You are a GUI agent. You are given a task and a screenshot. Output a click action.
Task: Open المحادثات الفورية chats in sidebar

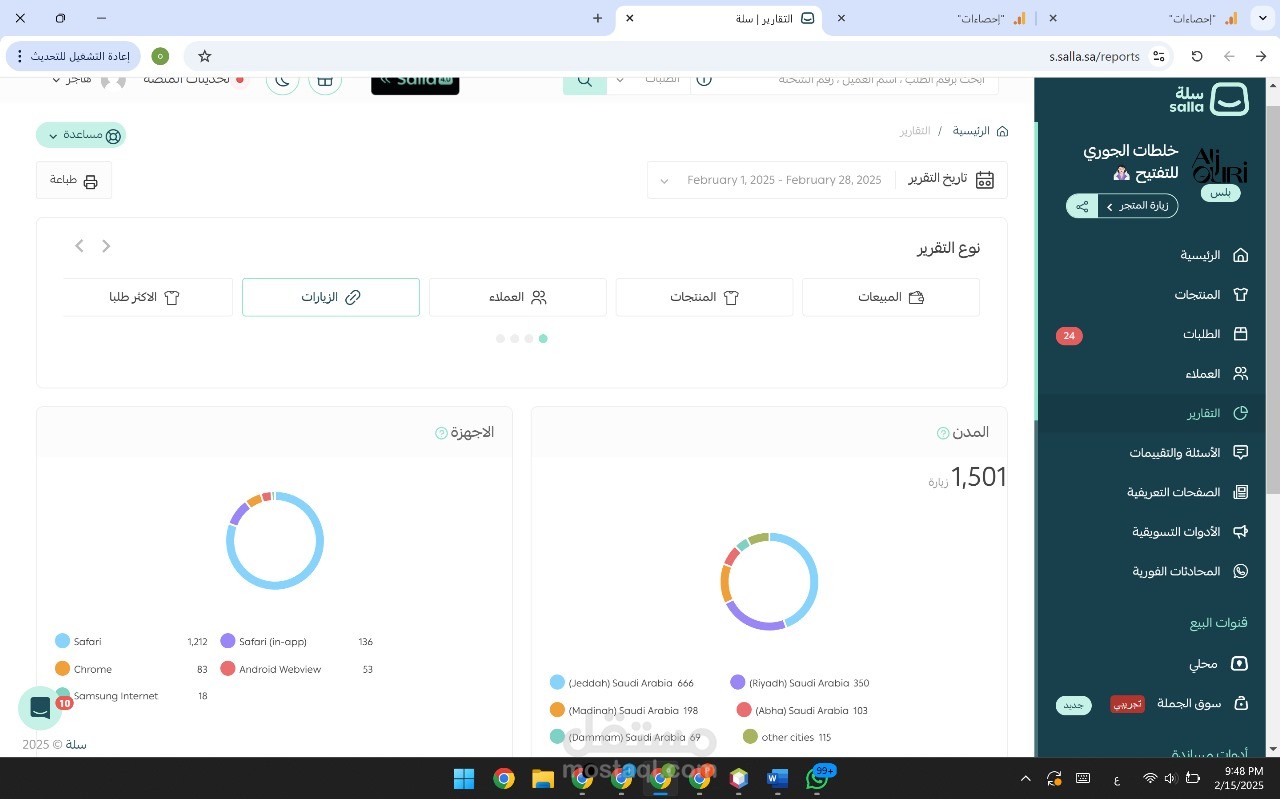click(1190, 571)
